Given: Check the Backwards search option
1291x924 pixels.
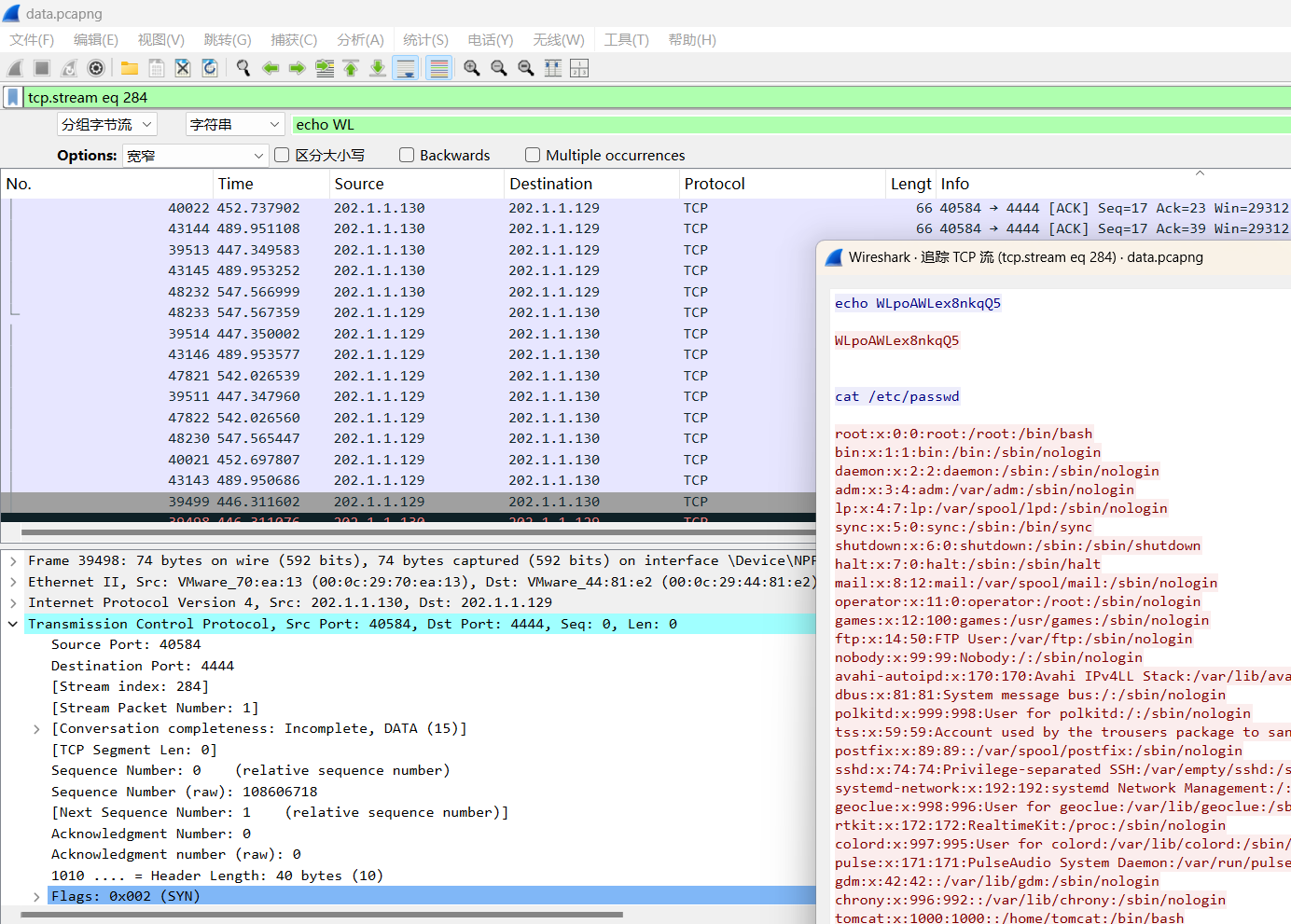Looking at the screenshot, I should (x=407, y=155).
